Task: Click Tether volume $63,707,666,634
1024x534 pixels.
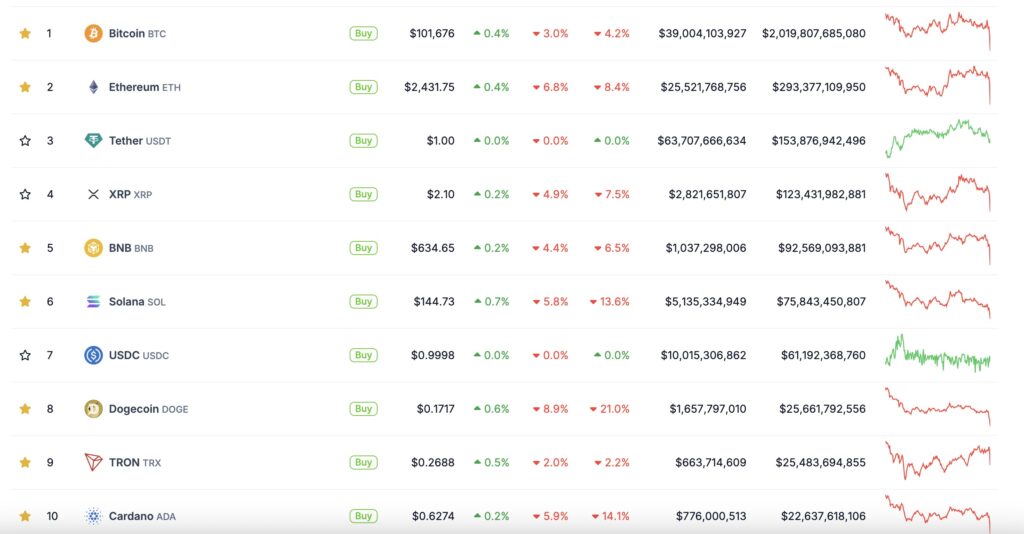Action: [x=701, y=140]
